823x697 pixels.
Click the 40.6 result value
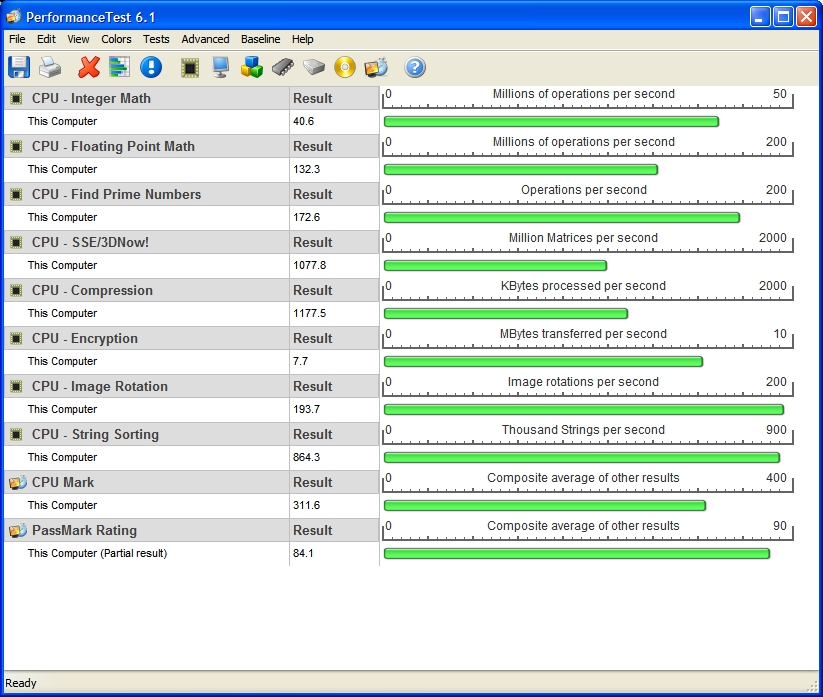point(303,121)
